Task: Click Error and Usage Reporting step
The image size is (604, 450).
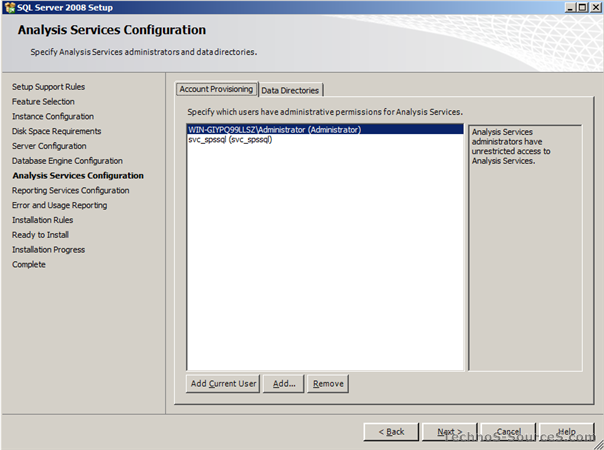Action: (60, 205)
